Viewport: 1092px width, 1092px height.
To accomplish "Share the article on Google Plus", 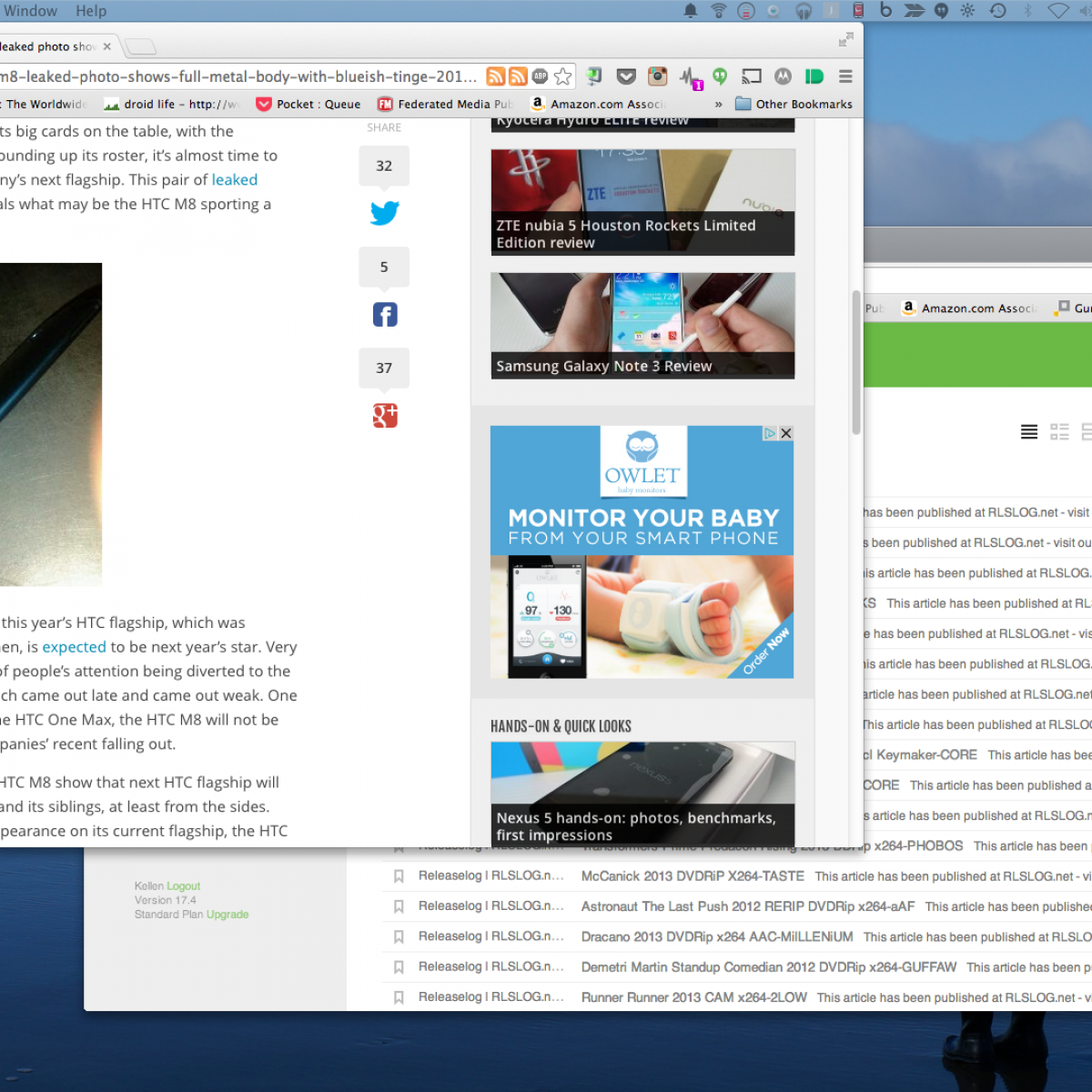I will click(x=385, y=416).
